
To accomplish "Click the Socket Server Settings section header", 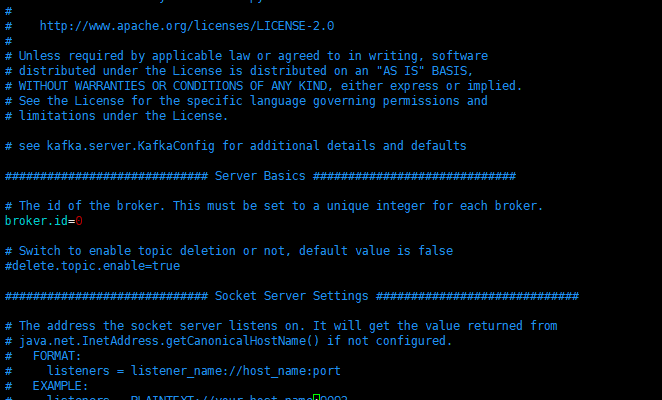I will click(x=292, y=296).
